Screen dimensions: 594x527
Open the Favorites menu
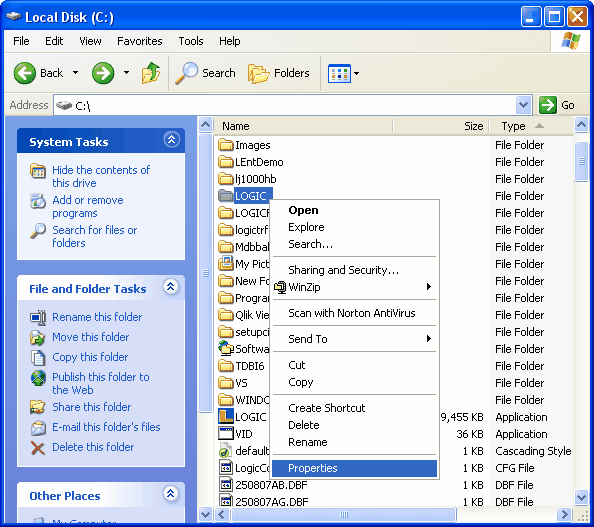point(139,41)
